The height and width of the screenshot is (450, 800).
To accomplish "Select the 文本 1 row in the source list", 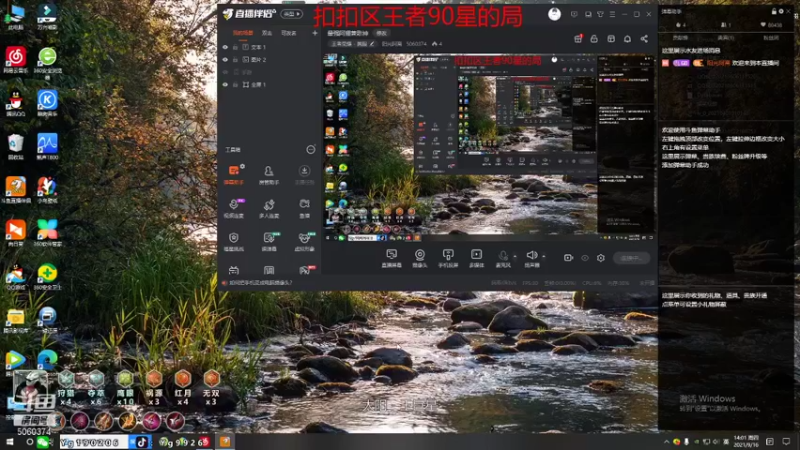I will 268,47.
